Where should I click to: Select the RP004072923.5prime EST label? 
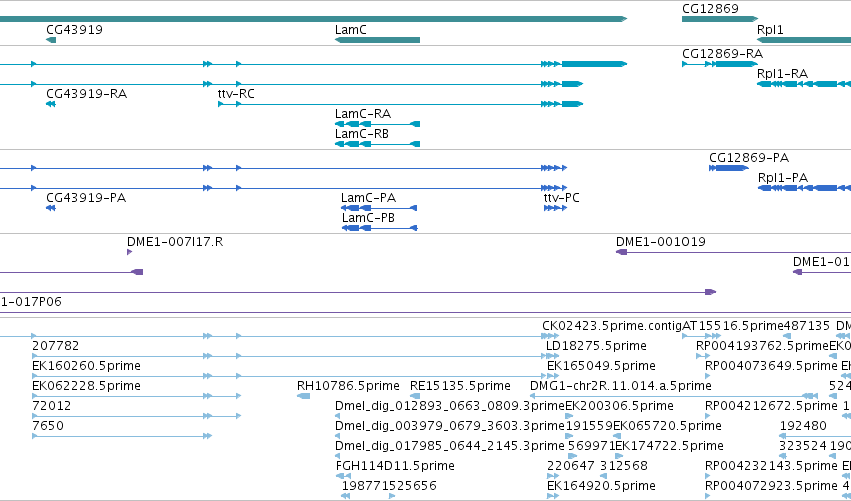[771, 486]
